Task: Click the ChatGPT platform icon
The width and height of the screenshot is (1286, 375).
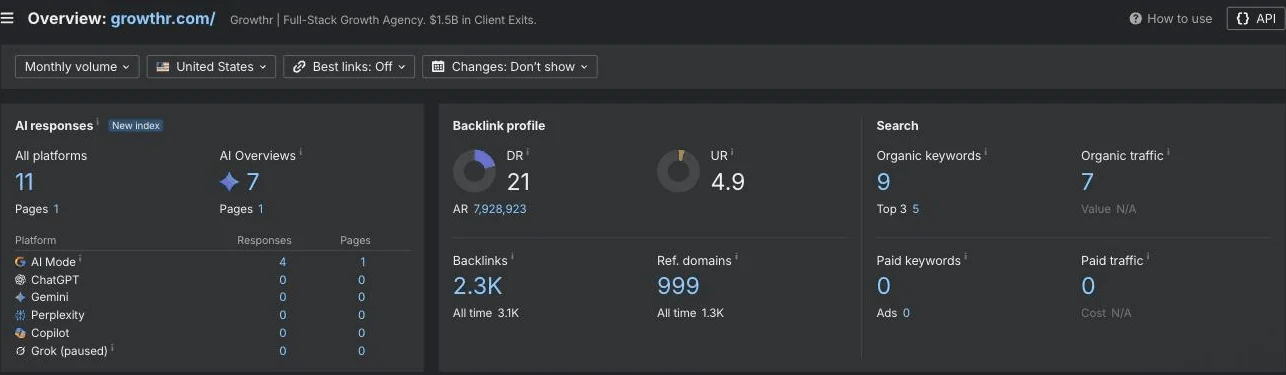Action: 20,280
